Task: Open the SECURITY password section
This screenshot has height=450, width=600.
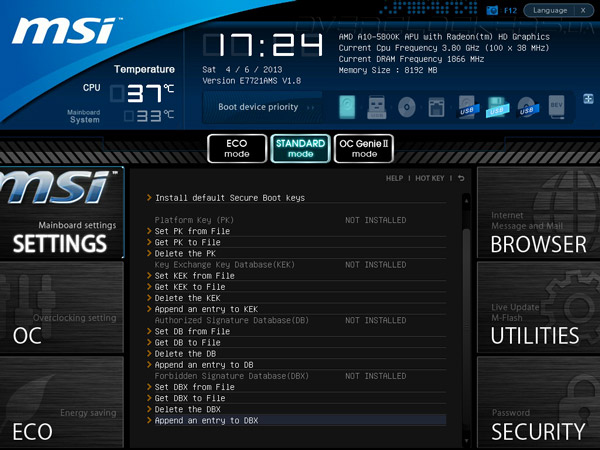Action: [x=538, y=402]
